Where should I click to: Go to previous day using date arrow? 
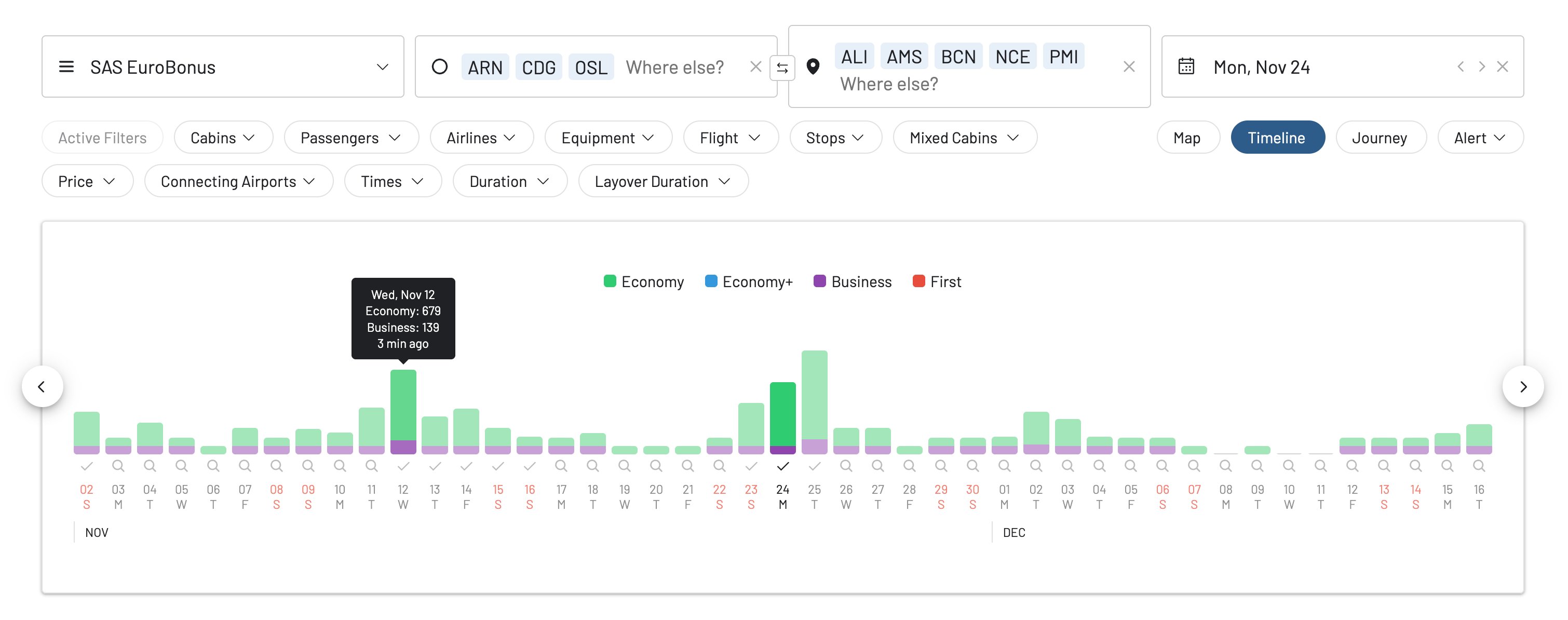(1460, 66)
